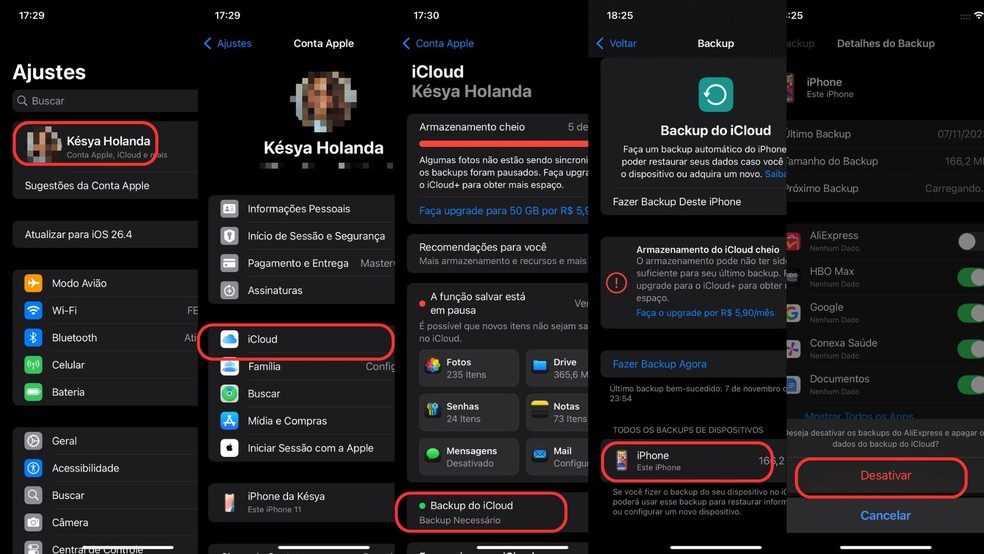Tap the Mídia e Compras App Store icon
Viewport: 984px width, 554px height.
click(x=229, y=420)
